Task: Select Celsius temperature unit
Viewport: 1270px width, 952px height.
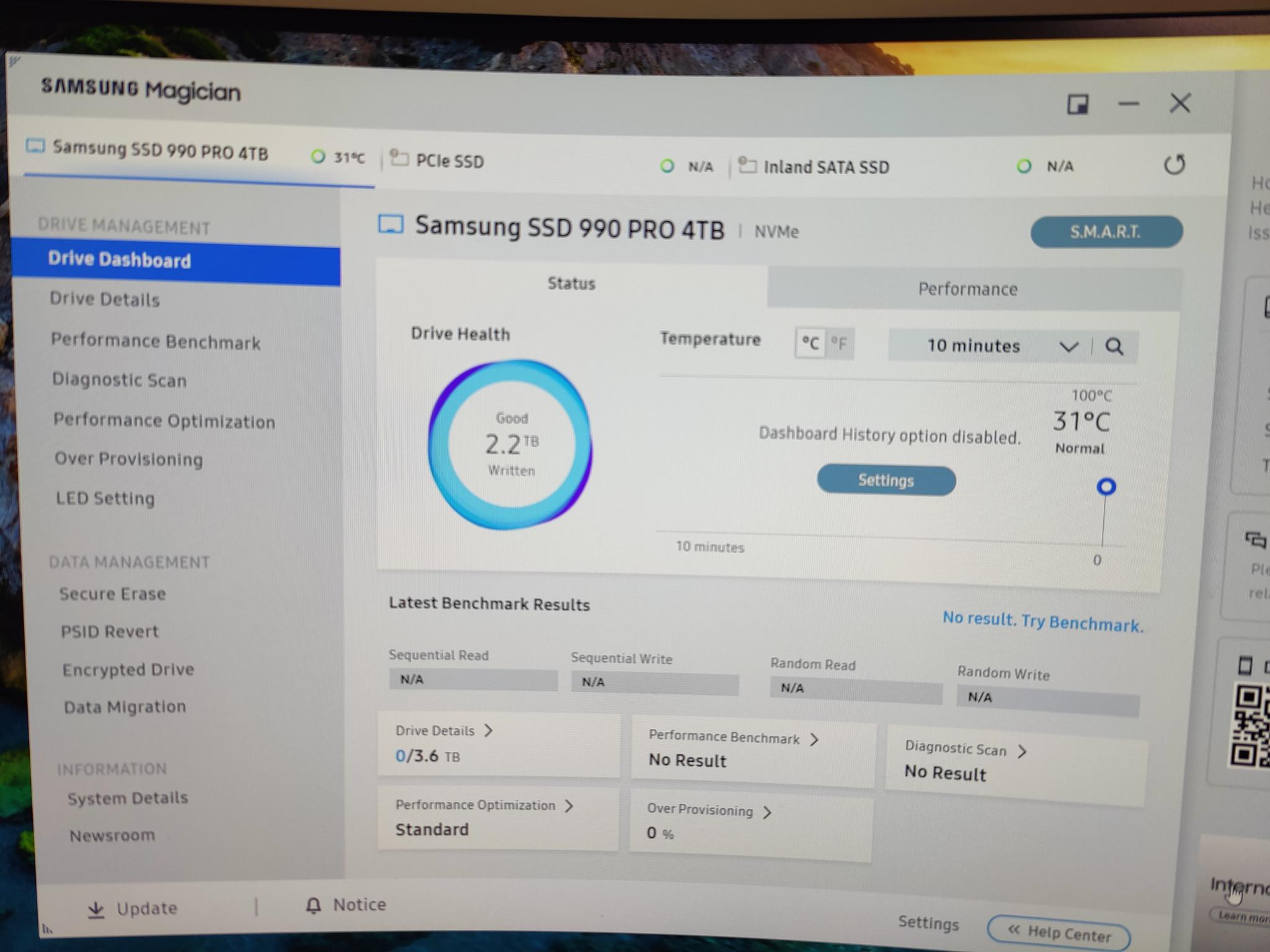Action: 810,343
